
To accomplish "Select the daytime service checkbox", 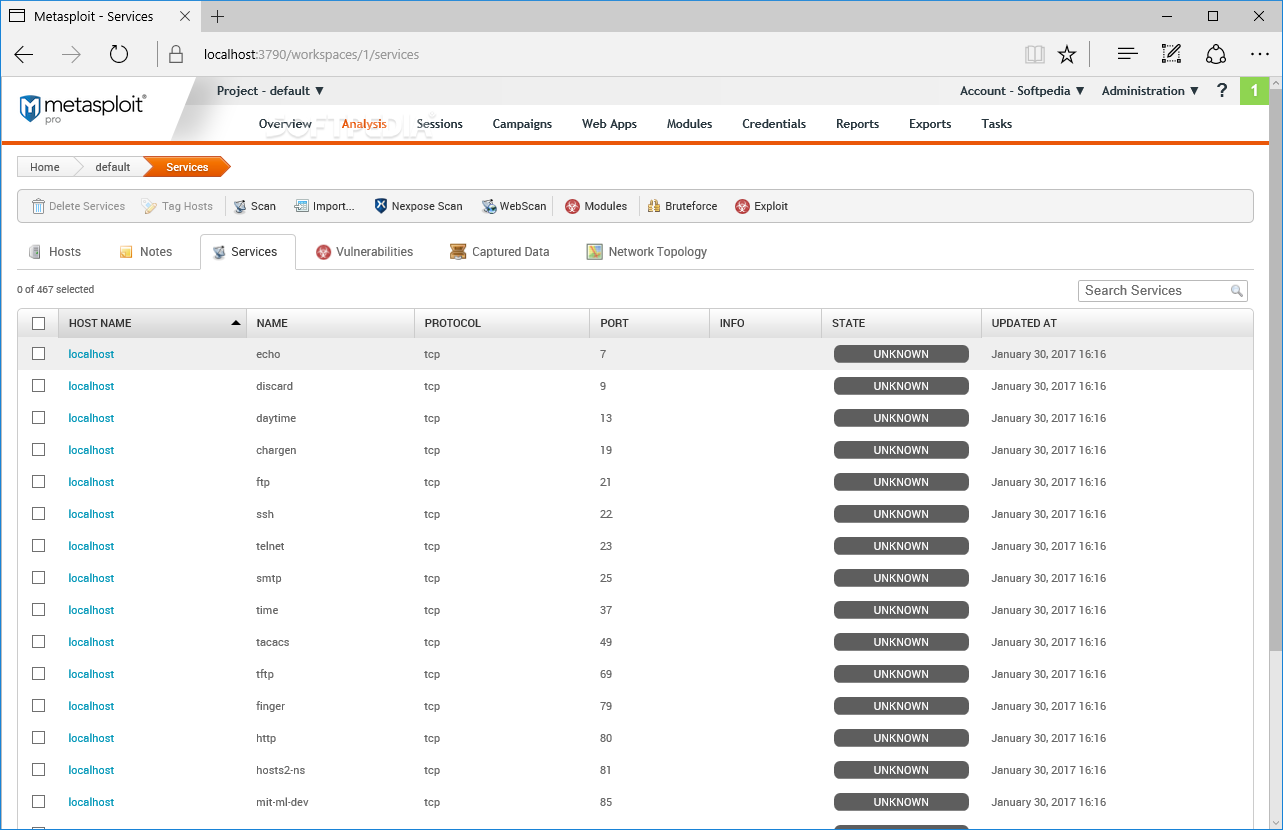I will [x=38, y=418].
